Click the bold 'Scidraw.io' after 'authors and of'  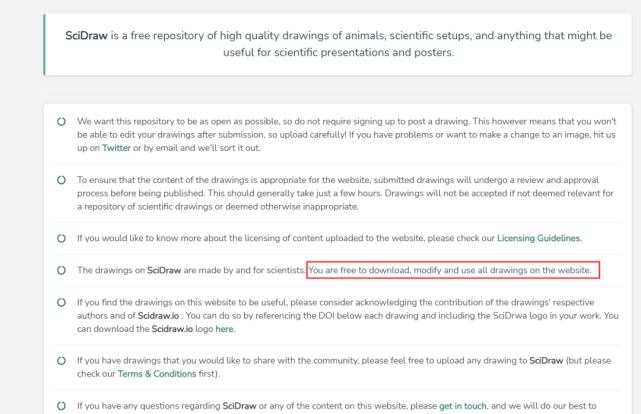coord(158,316)
